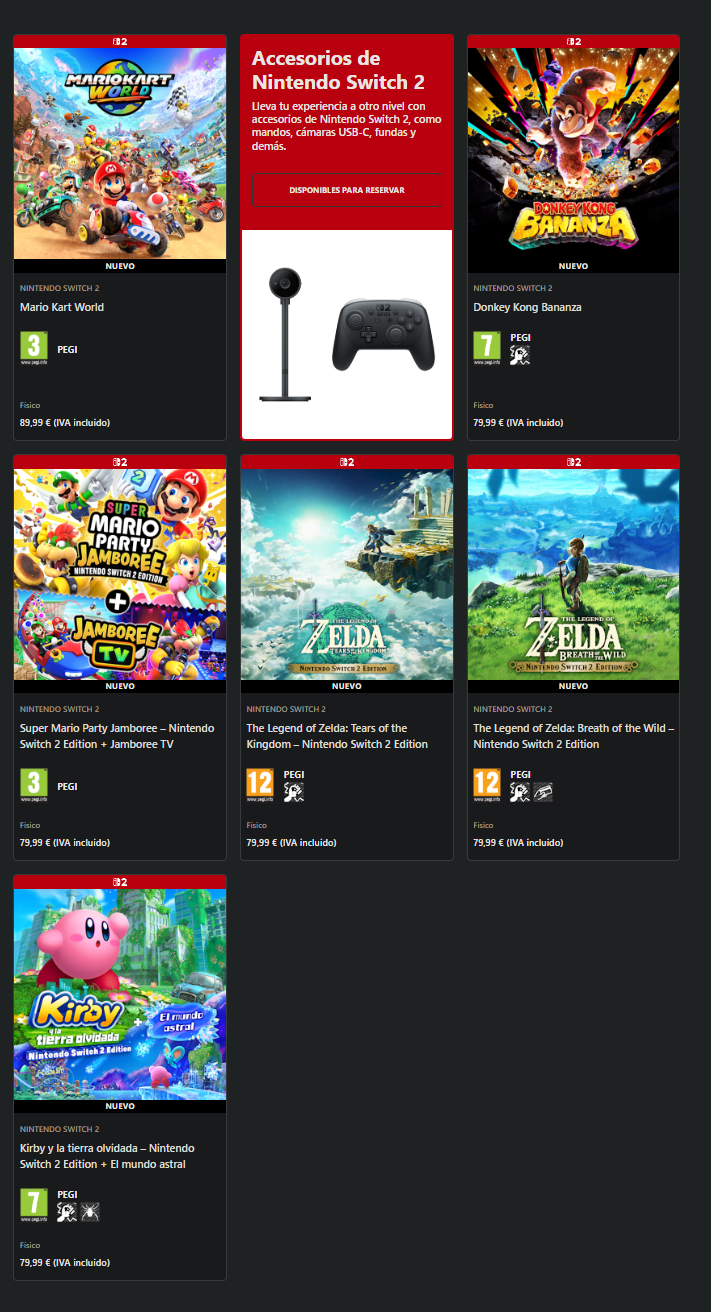Screen dimensions: 711x1312
Task: Click the in-game purchases icon under Breath of the Wild
Action: click(x=543, y=792)
